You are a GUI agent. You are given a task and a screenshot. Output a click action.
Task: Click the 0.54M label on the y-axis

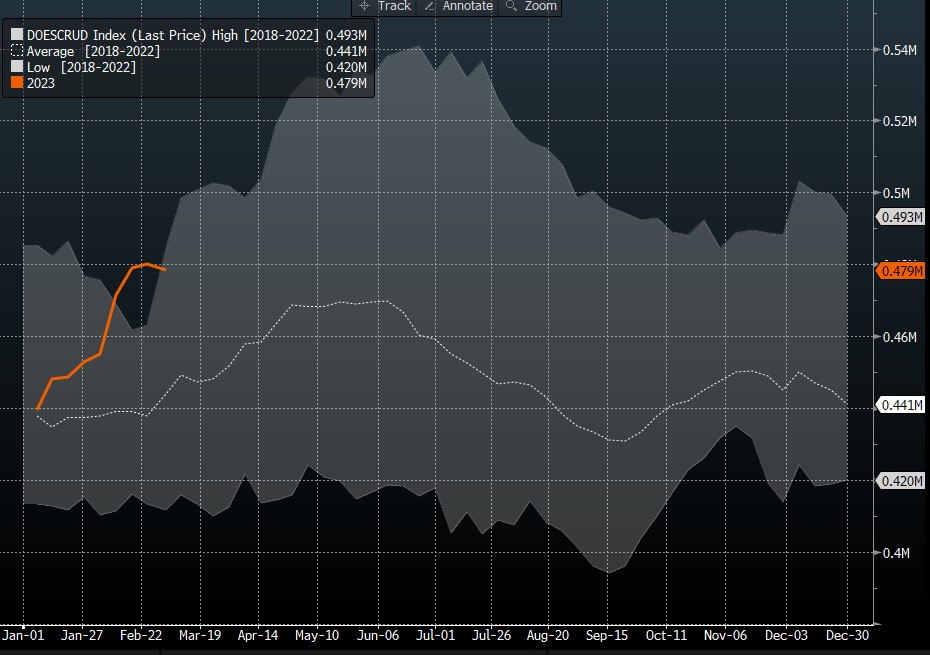coord(899,49)
